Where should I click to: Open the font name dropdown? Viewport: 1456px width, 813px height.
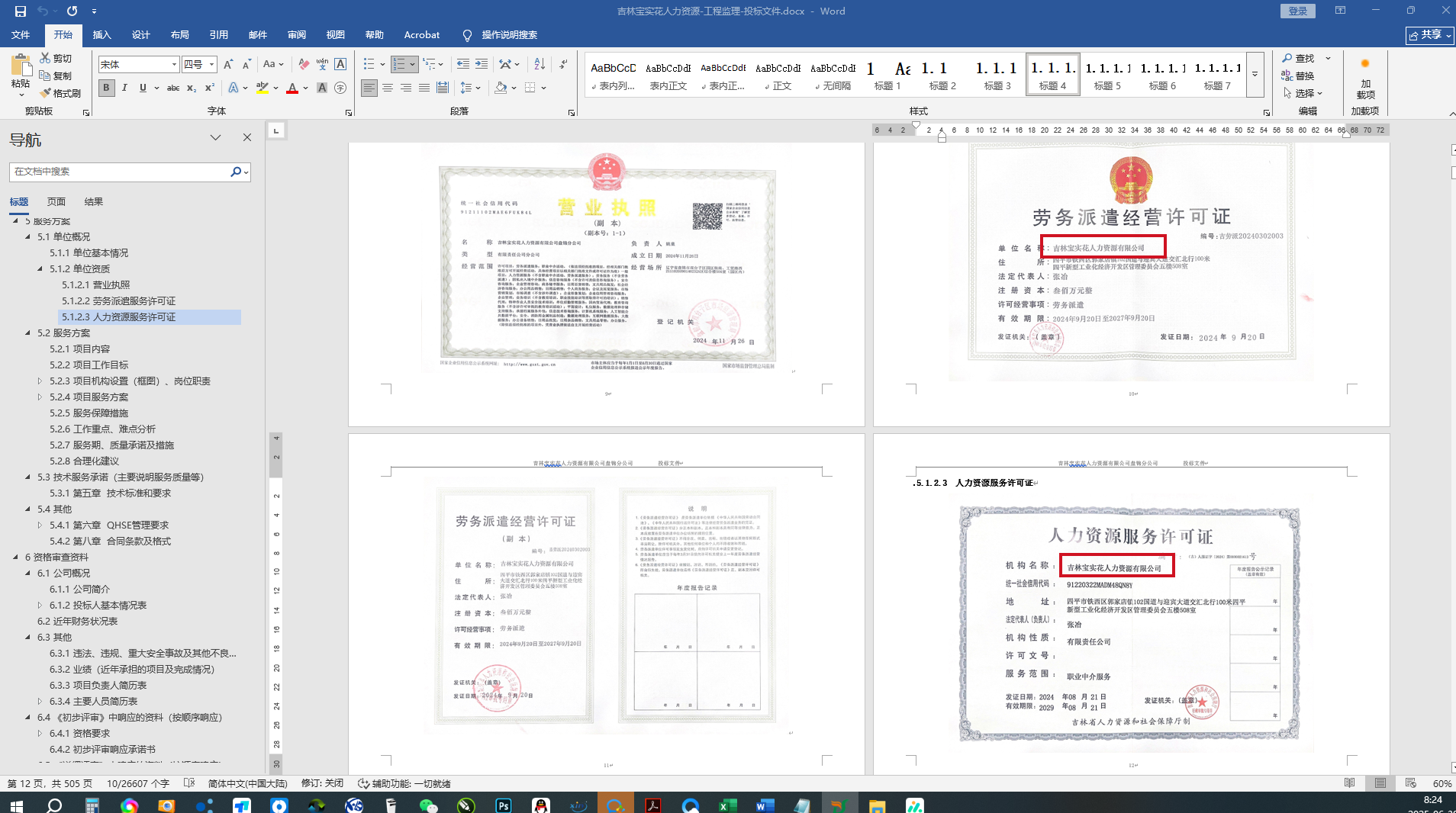pos(174,65)
